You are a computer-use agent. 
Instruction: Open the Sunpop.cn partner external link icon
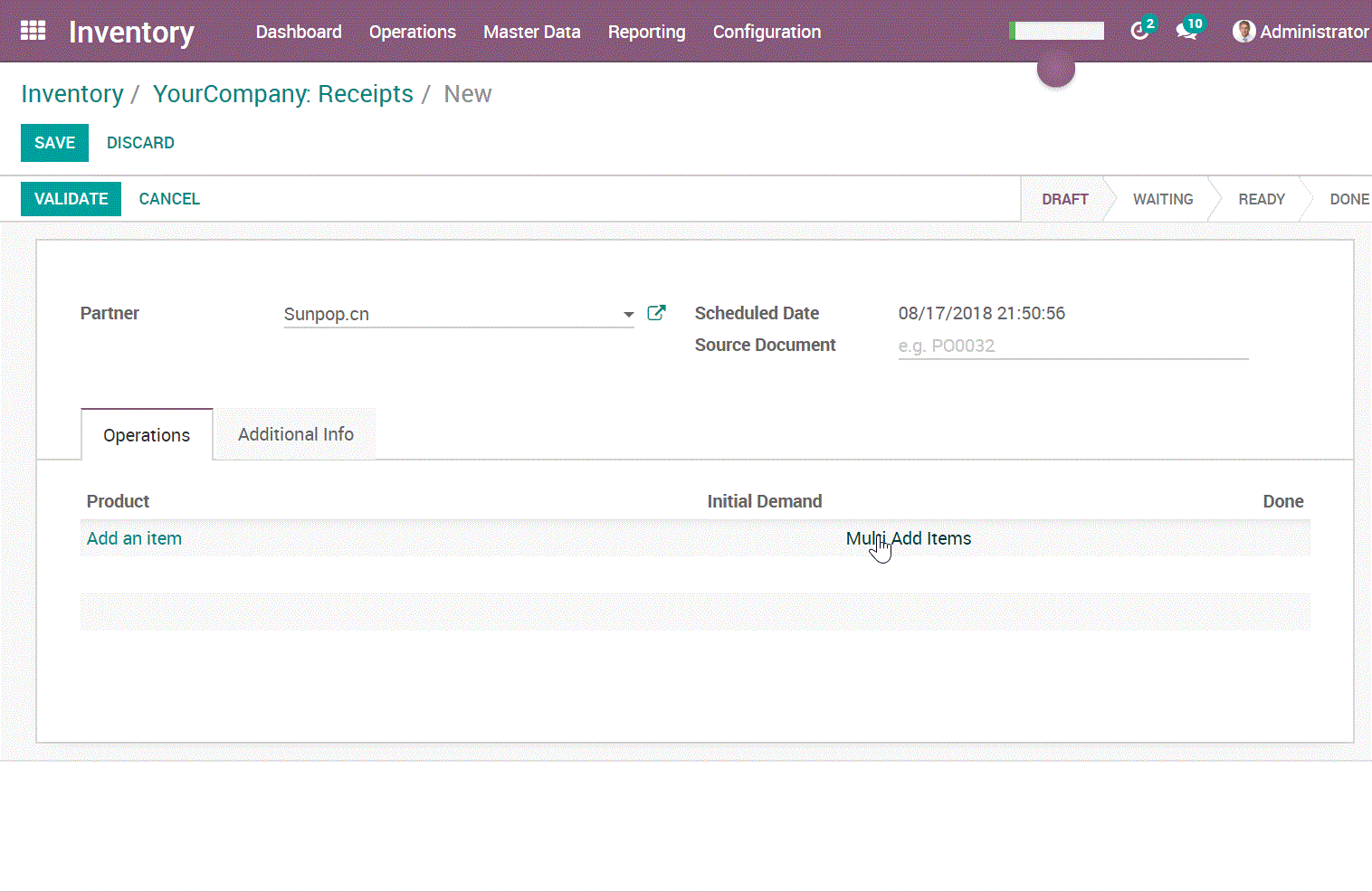click(657, 313)
